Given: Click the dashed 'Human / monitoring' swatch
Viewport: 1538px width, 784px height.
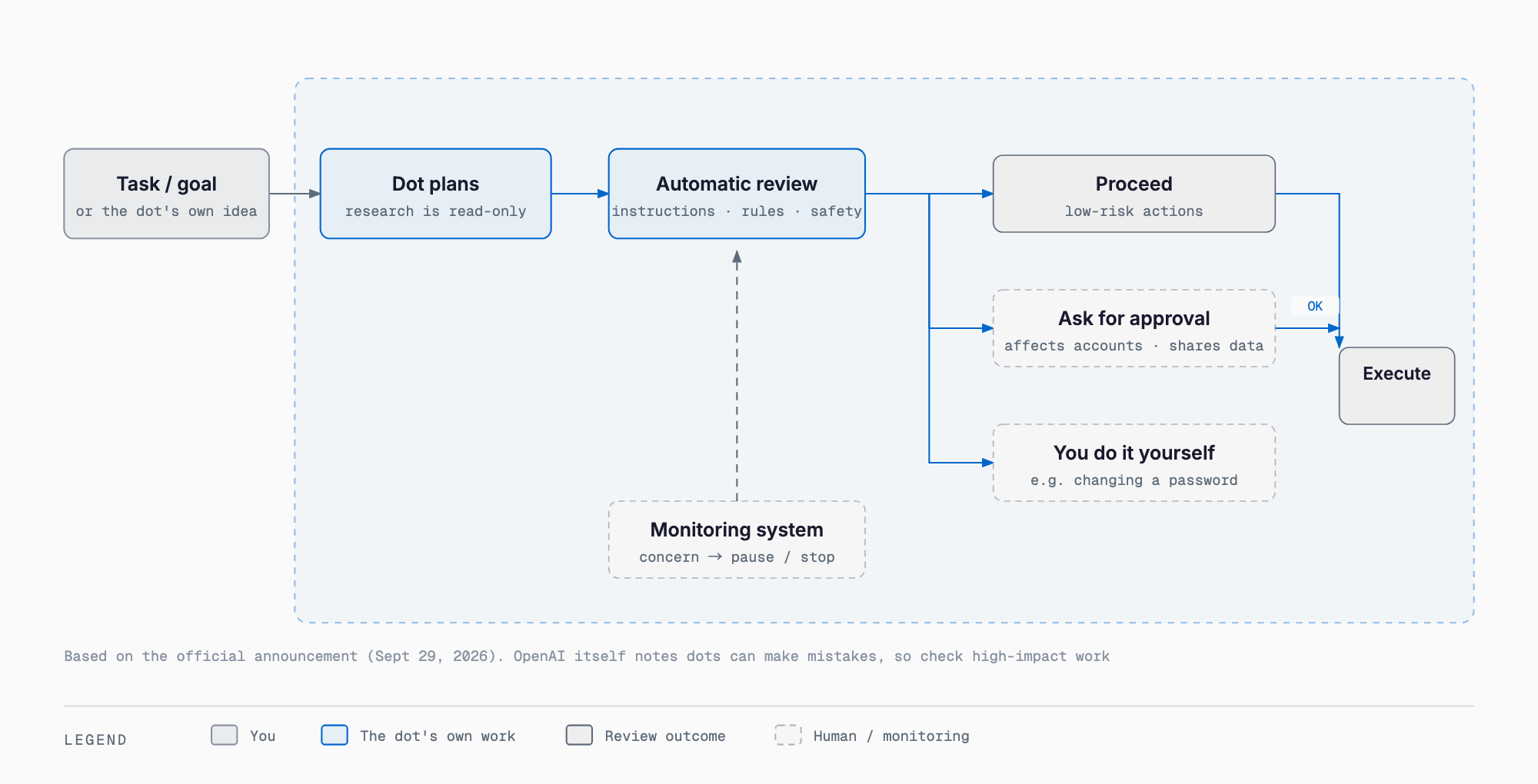Looking at the screenshot, I should pyautogui.click(x=788, y=735).
